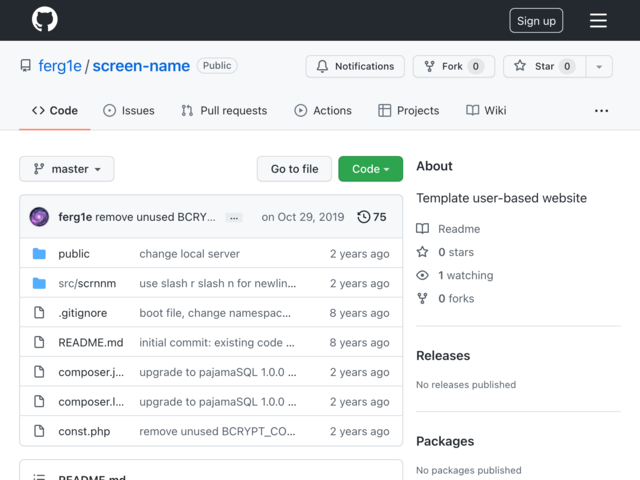640x480 pixels.
Task: Open the src/scrnnm folder link
Action: pos(87,283)
